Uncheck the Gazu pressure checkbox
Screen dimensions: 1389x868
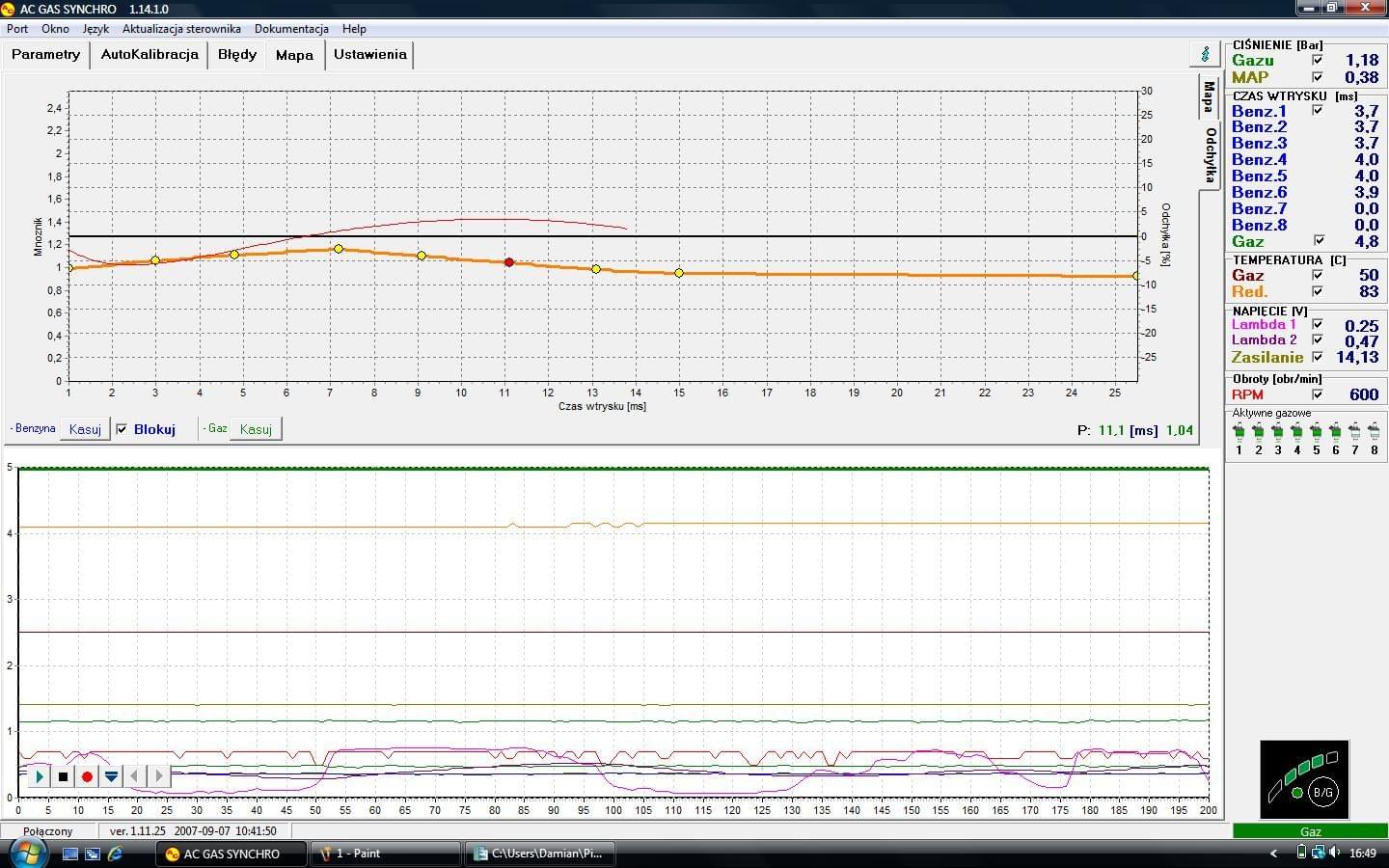pyautogui.click(x=1318, y=60)
